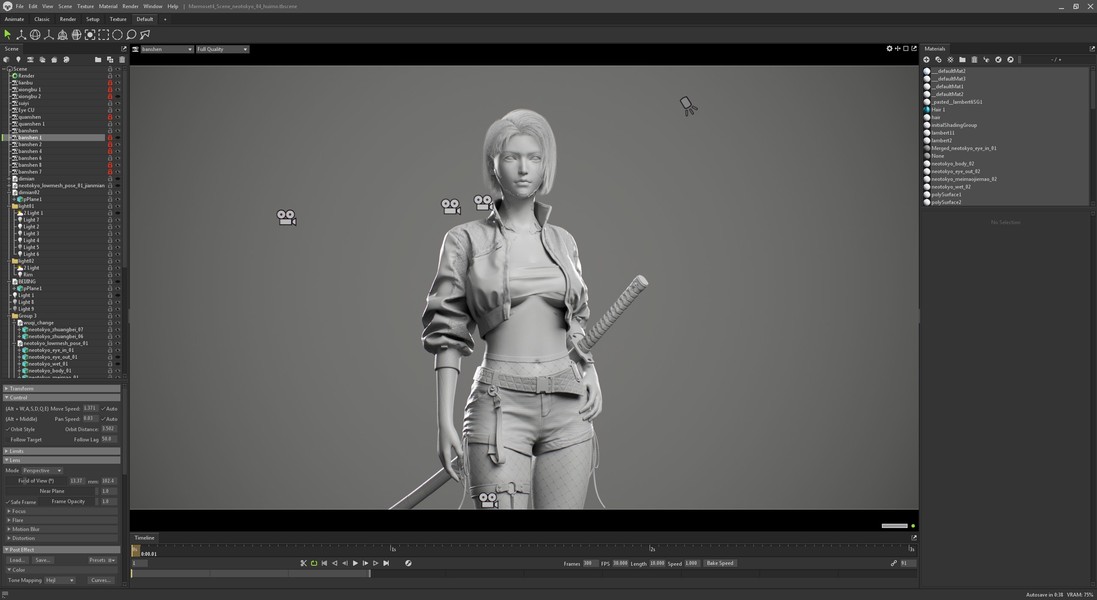Toggle timeline loop playback icon
The height and width of the screenshot is (600, 1097).
tap(314, 563)
